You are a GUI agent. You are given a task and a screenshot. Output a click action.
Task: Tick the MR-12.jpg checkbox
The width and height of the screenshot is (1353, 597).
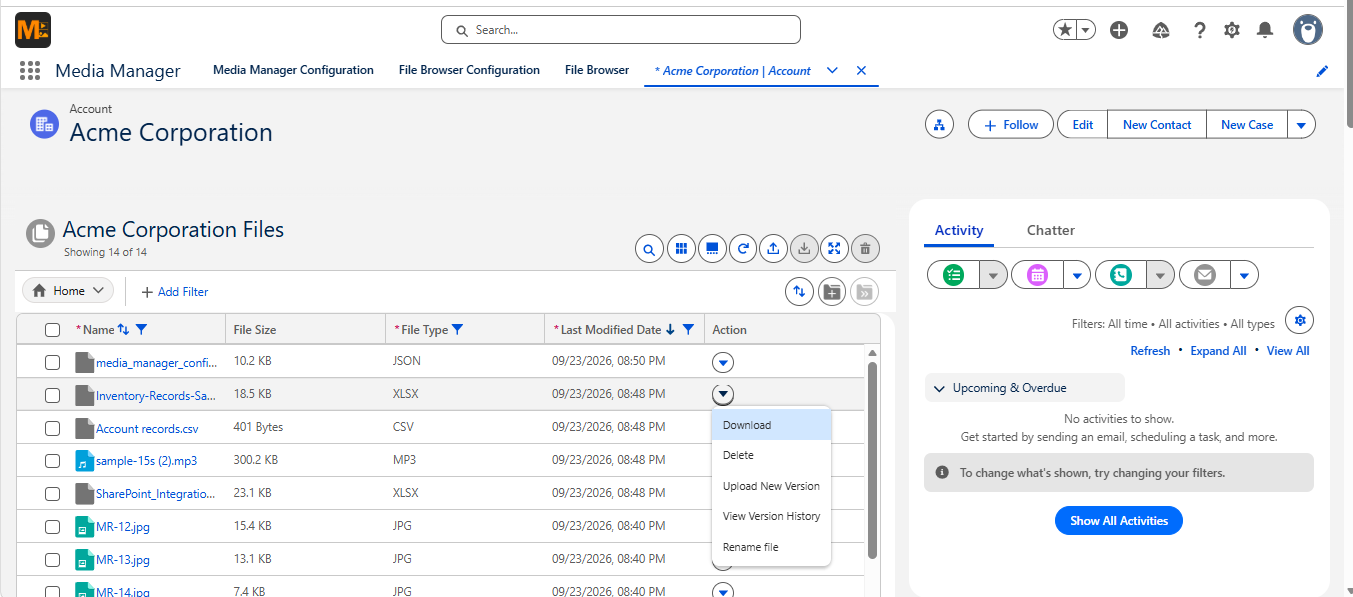(53, 527)
